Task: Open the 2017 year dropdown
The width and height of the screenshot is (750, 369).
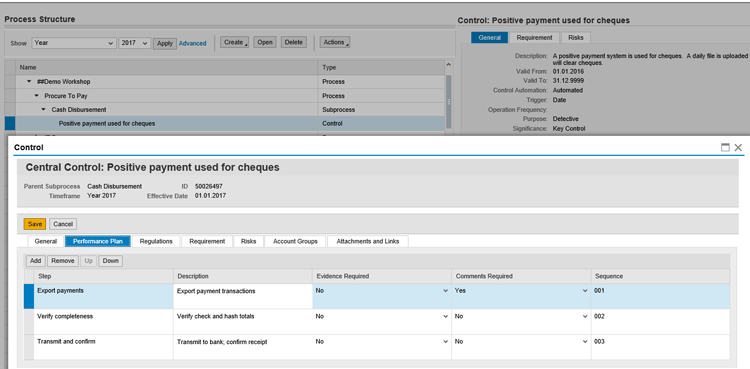Action: tap(134, 43)
